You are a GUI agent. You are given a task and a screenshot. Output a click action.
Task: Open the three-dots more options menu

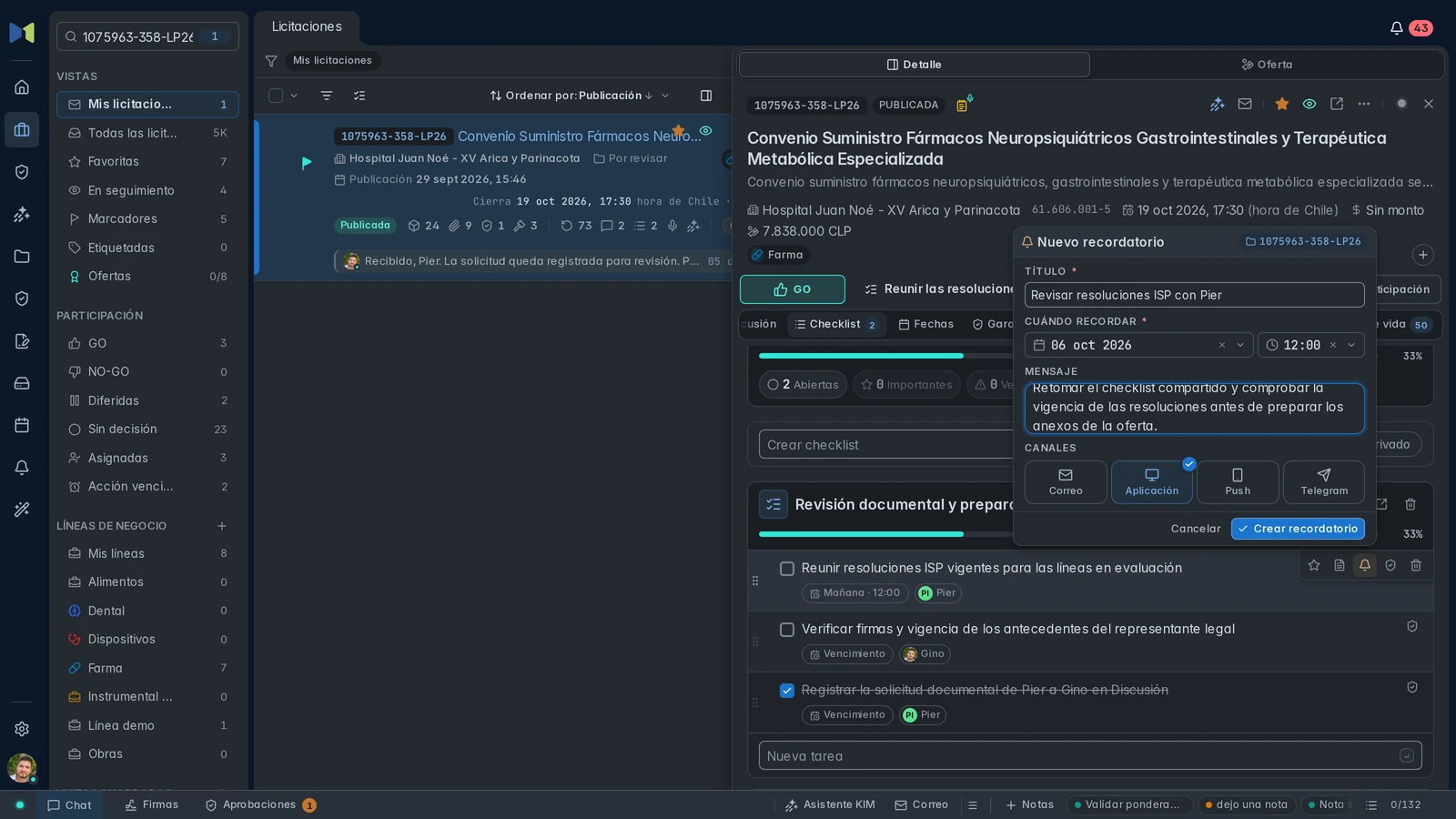coord(1364,104)
